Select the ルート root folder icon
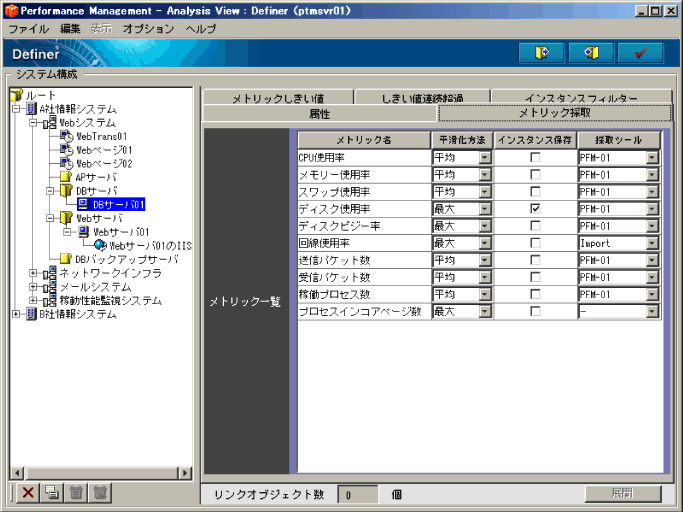The width and height of the screenshot is (683, 512). (16, 95)
